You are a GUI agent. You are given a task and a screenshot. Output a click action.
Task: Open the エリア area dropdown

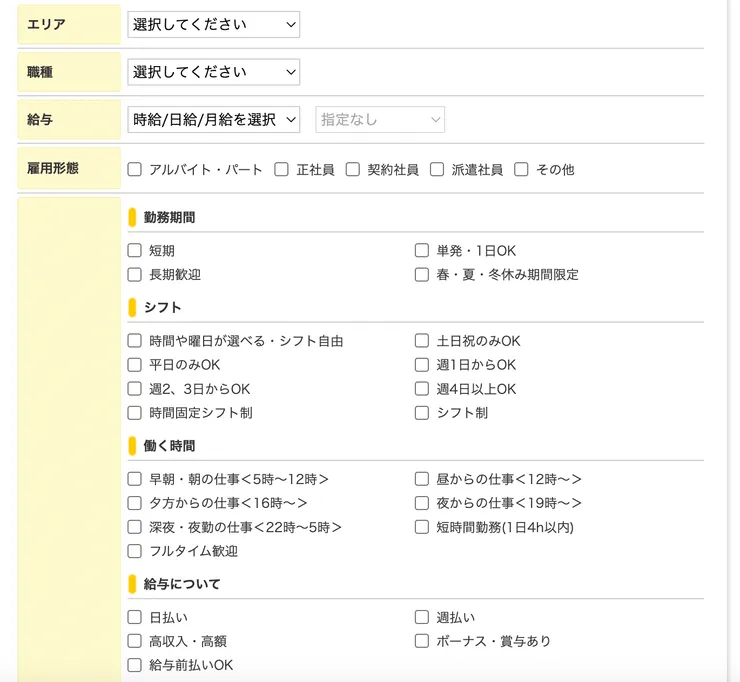point(213,24)
